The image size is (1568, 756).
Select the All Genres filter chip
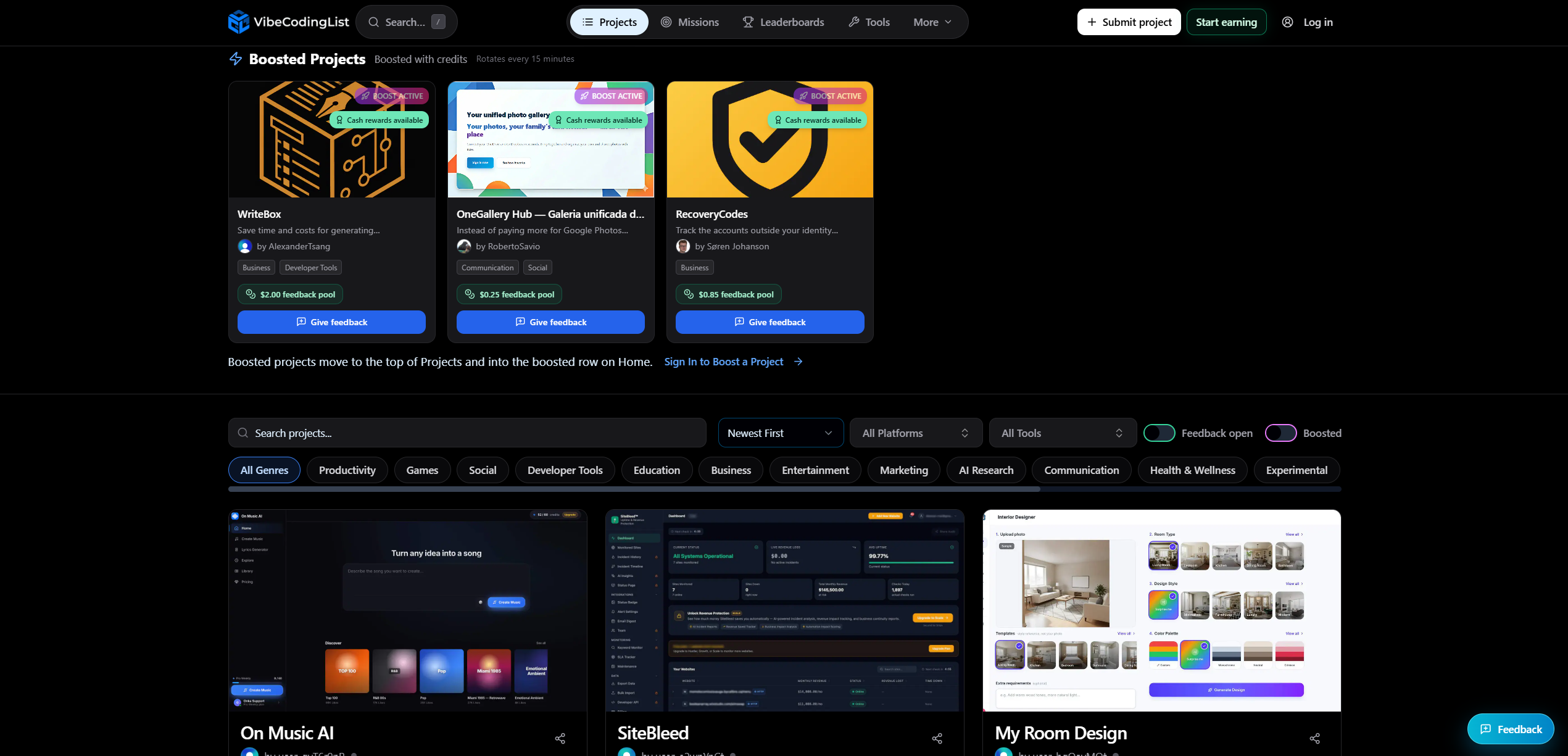(264, 470)
